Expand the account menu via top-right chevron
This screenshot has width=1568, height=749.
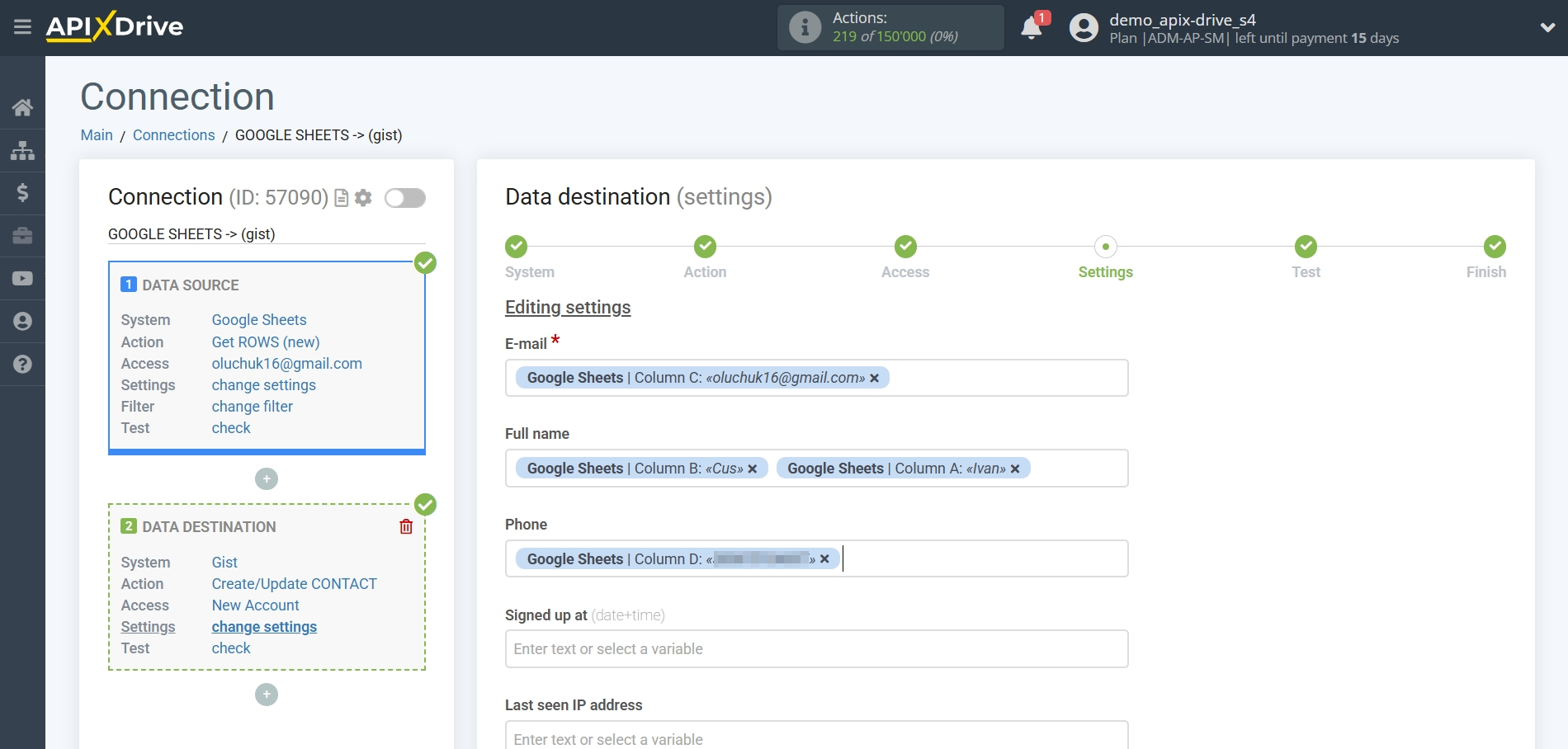[x=1546, y=27]
